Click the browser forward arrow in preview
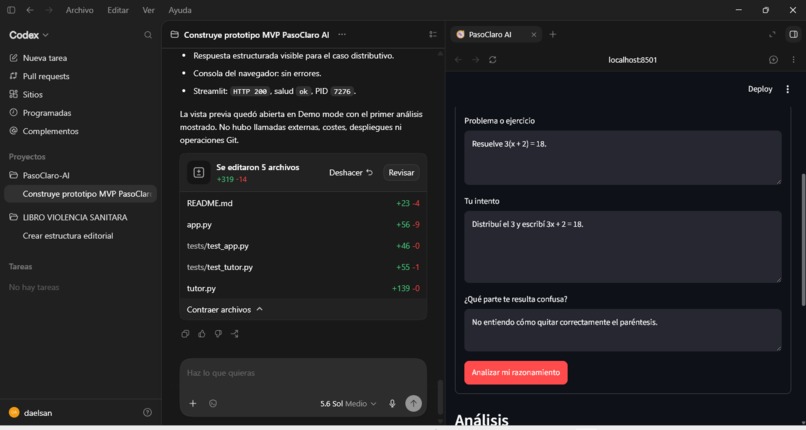The image size is (806, 430). 476,60
